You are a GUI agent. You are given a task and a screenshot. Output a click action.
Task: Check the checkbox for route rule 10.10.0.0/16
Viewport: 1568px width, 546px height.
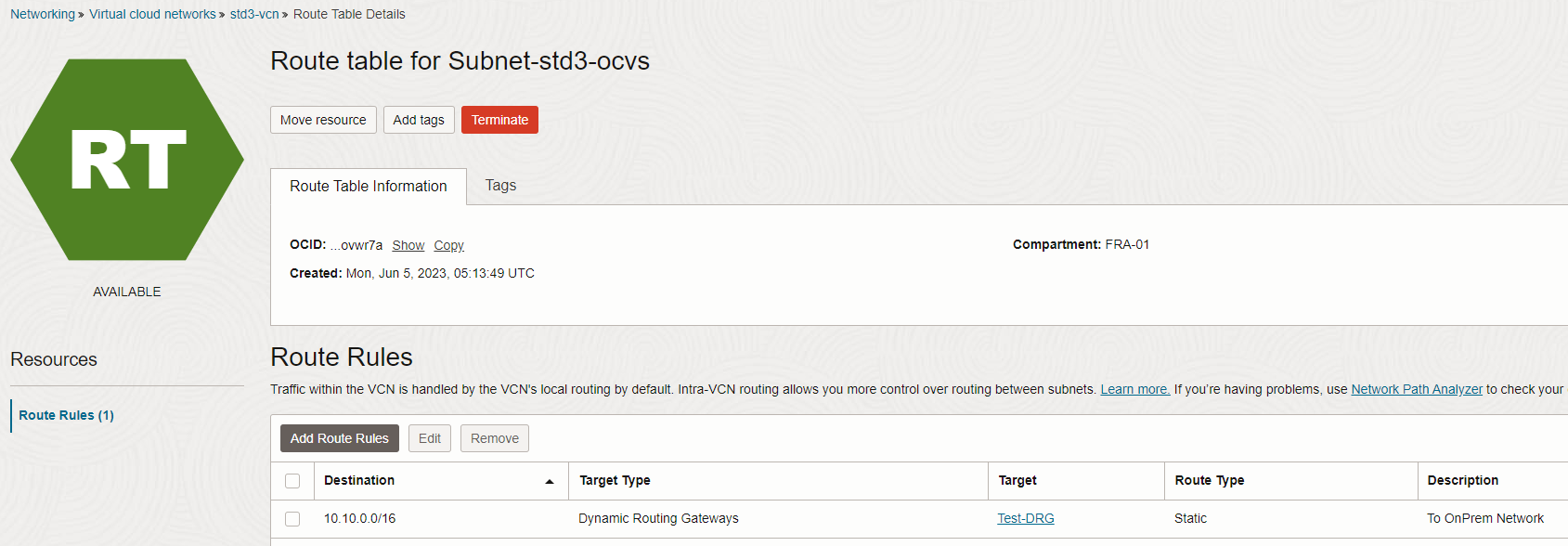coord(293,518)
